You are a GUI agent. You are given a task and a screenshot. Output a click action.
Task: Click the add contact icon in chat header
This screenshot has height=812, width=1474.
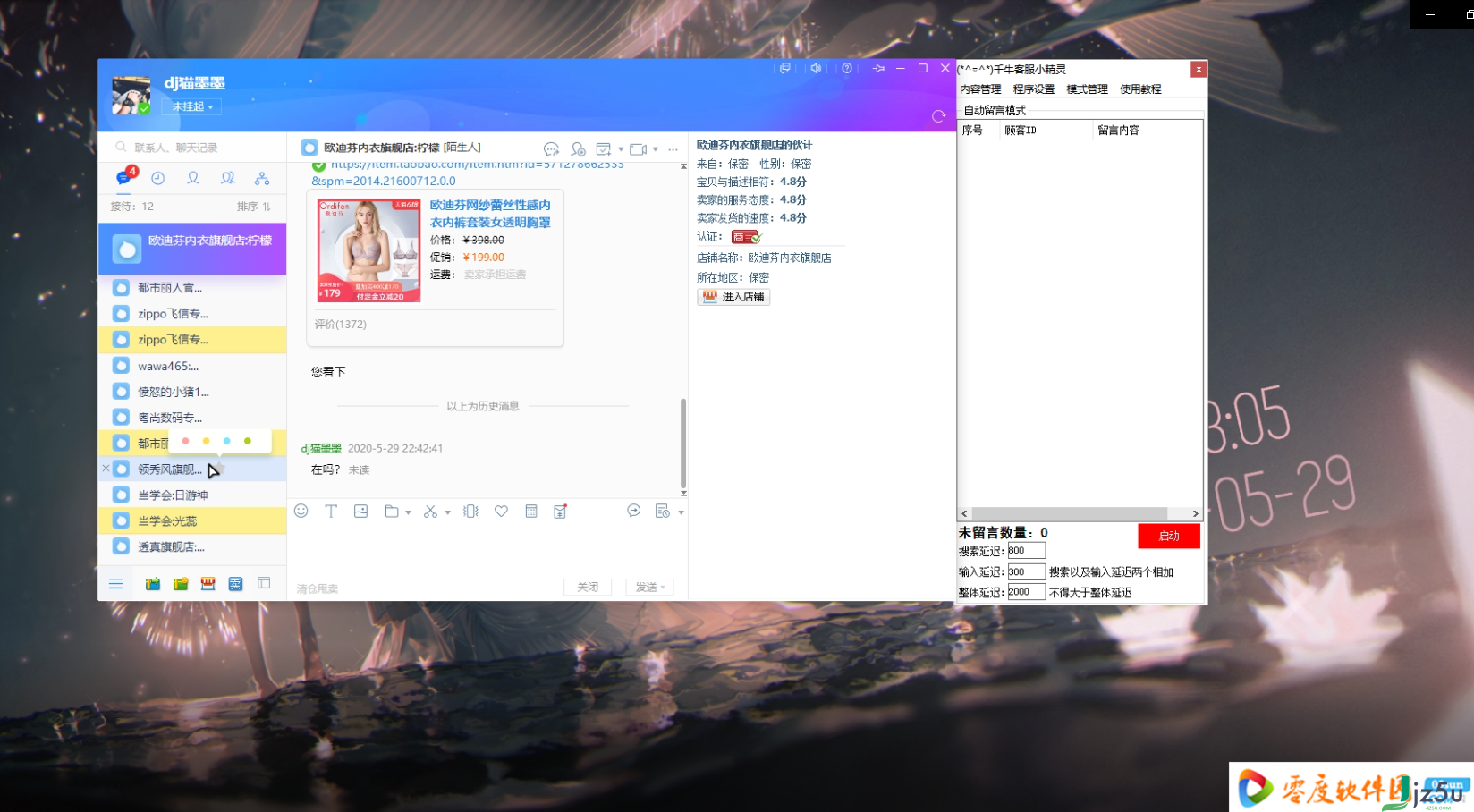[579, 148]
